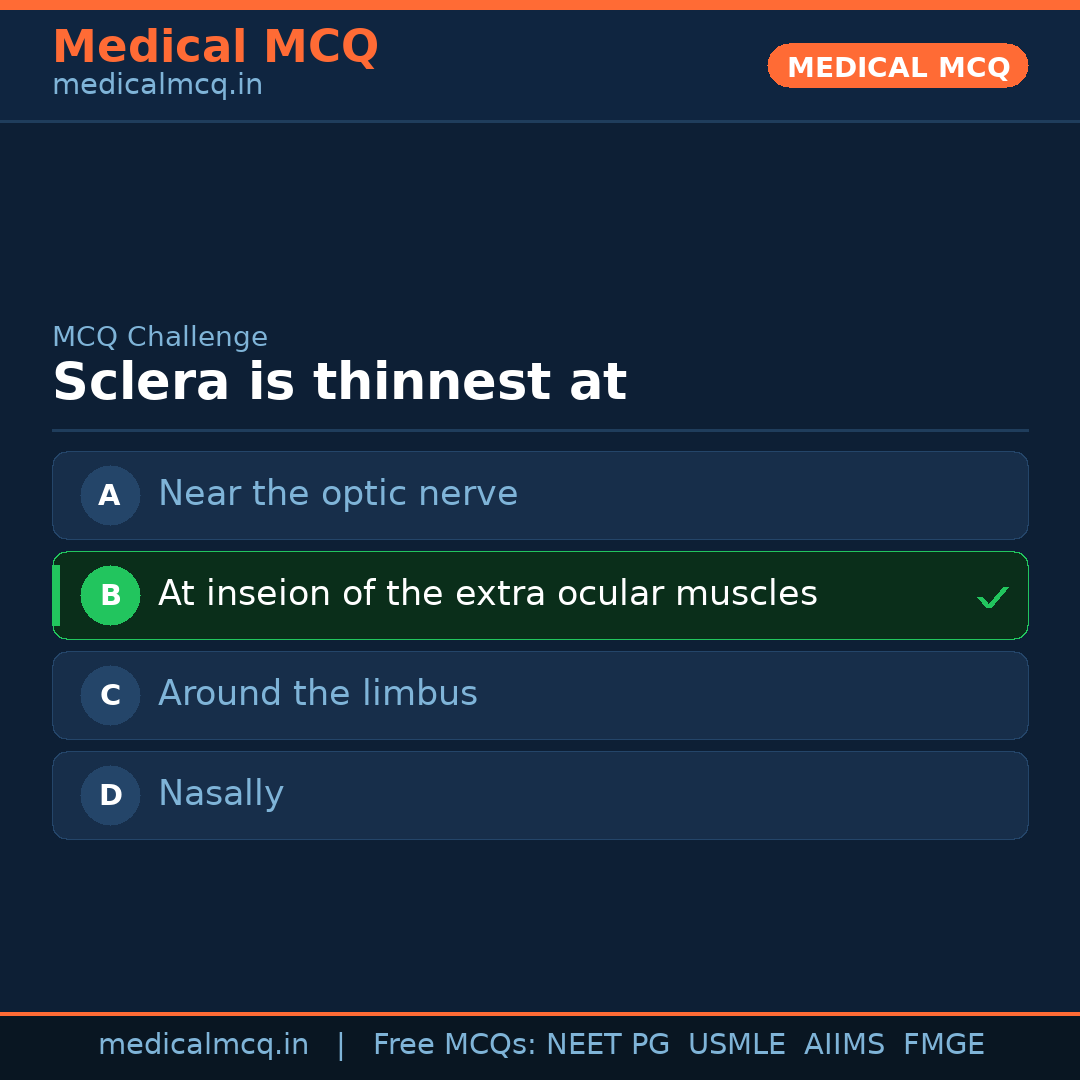Click the letter A option circle
Screen dimensions: 1080x1080
[x=110, y=495]
